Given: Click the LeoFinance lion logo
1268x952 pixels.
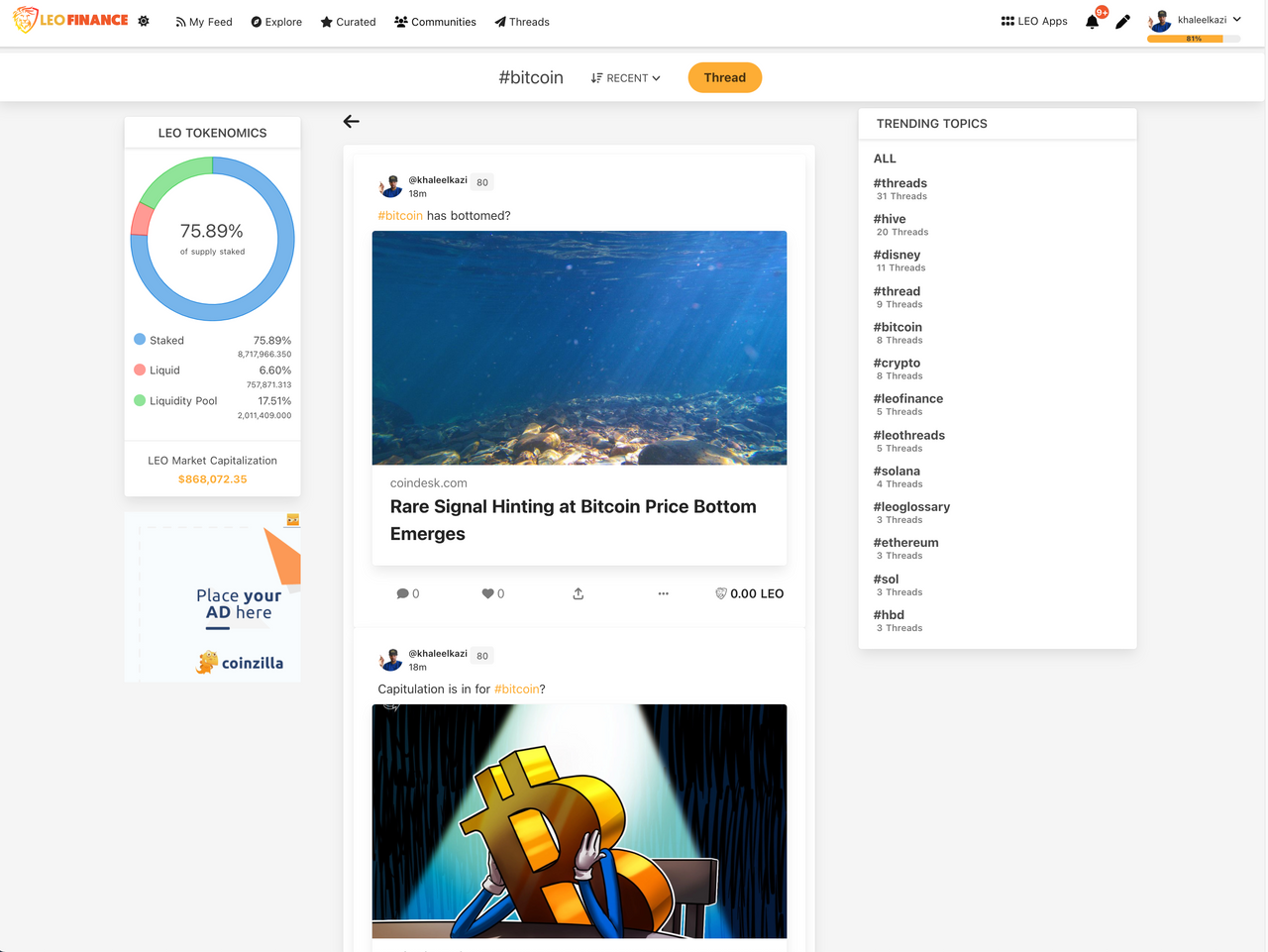Looking at the screenshot, I should click(x=70, y=20).
